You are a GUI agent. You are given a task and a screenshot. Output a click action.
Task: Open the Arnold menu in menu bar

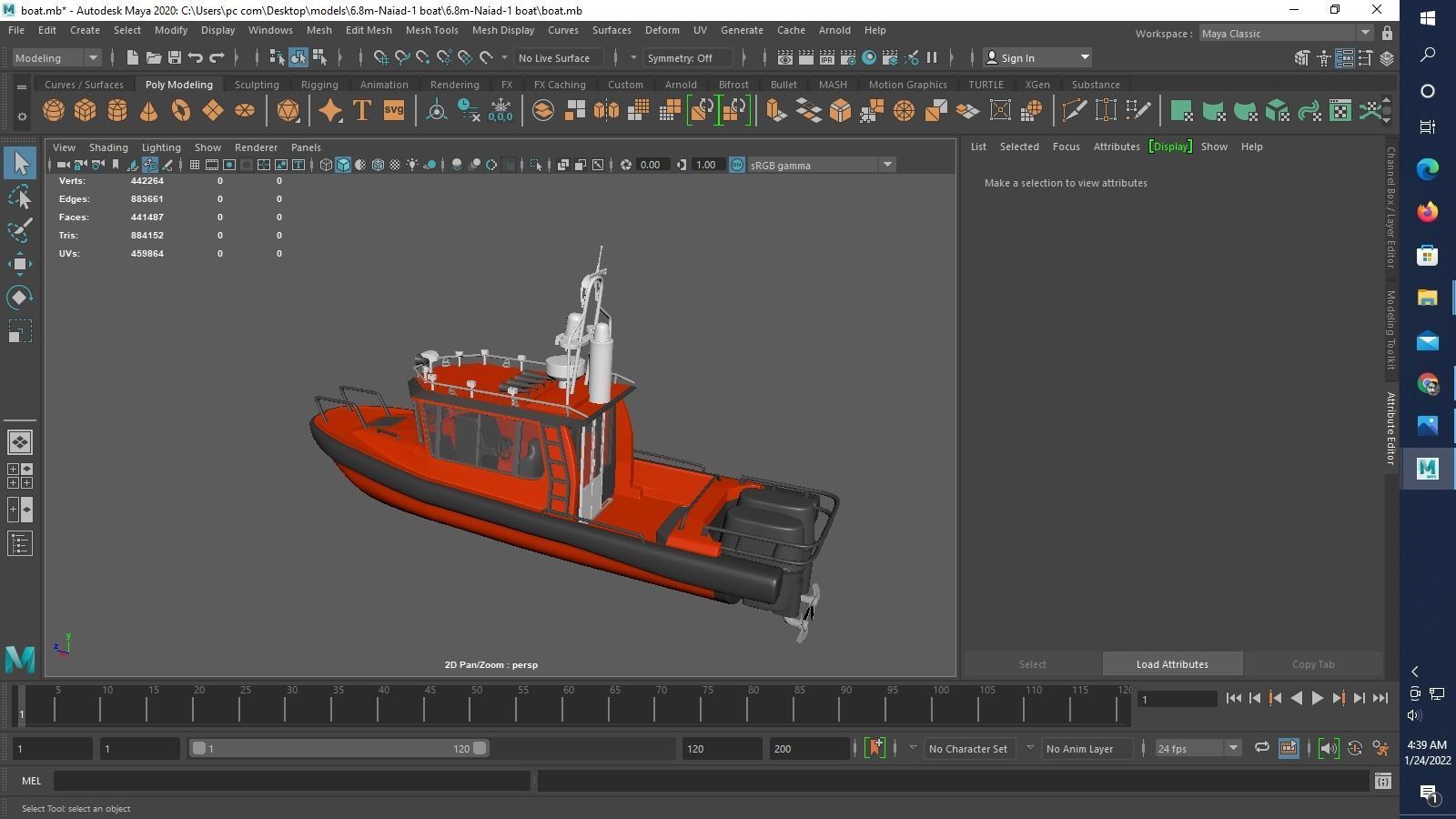(834, 30)
